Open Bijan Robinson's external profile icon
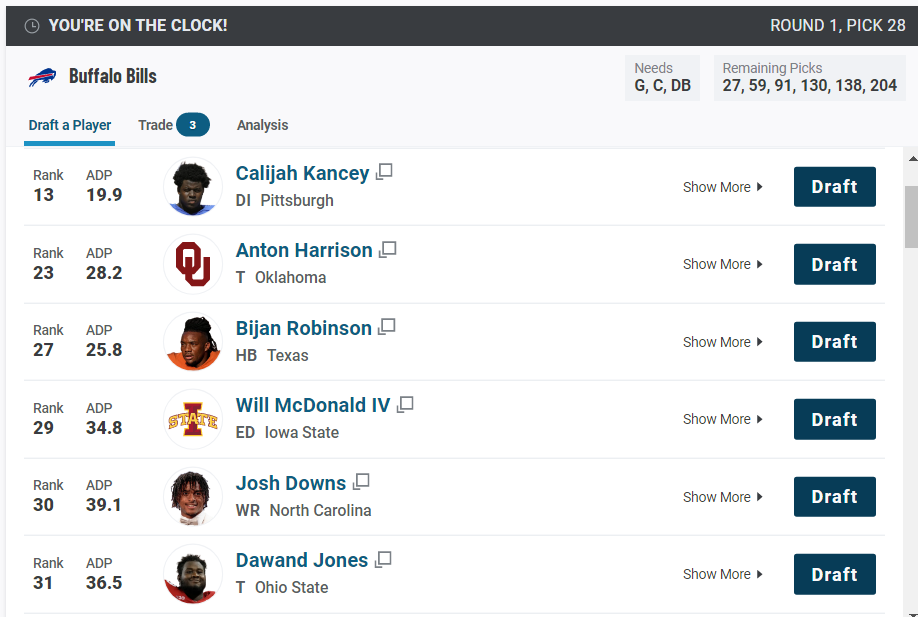Viewport: 918px width, 617px height. (x=387, y=327)
